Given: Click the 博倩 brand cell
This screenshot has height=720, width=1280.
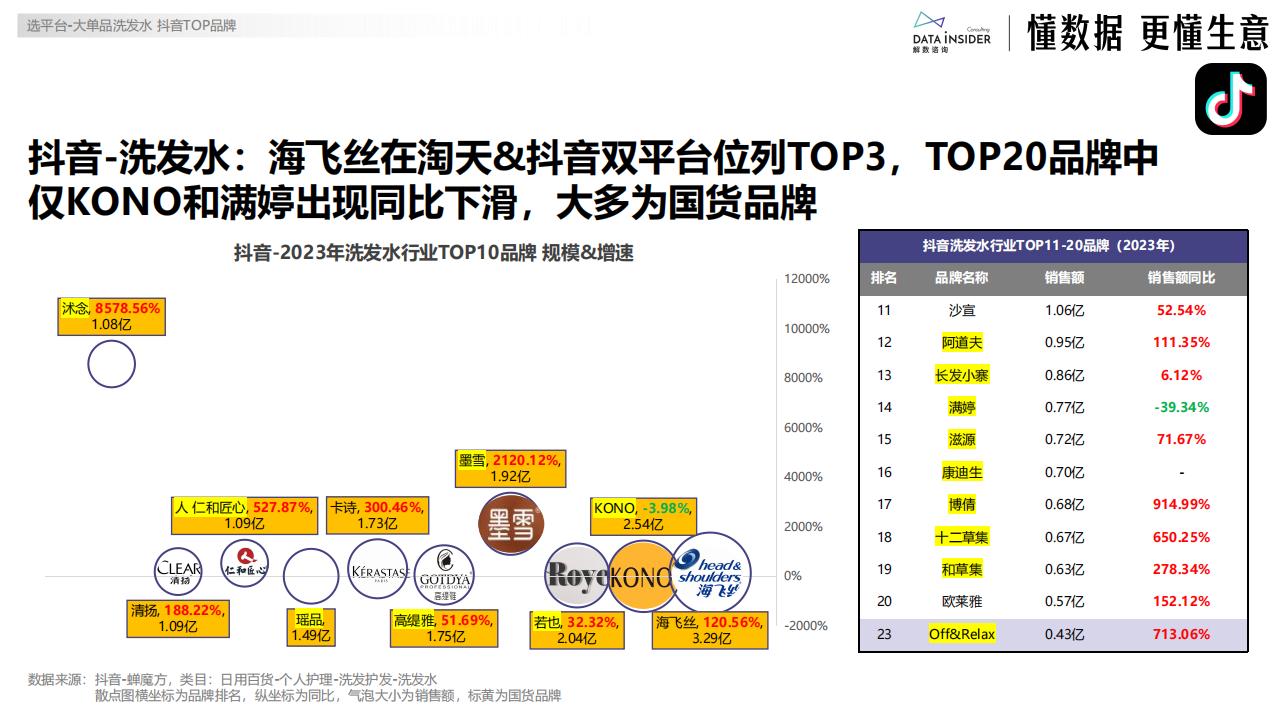Looking at the screenshot, I should coord(961,504).
